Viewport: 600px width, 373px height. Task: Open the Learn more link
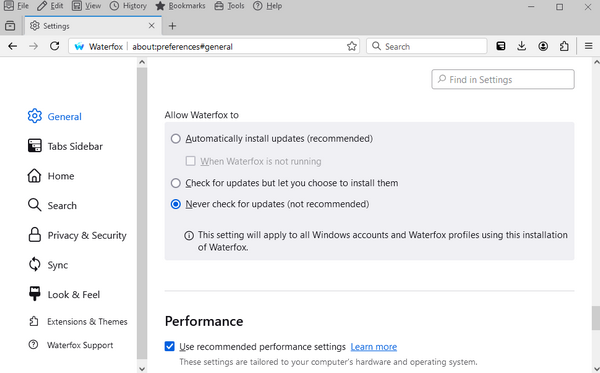(x=373, y=347)
